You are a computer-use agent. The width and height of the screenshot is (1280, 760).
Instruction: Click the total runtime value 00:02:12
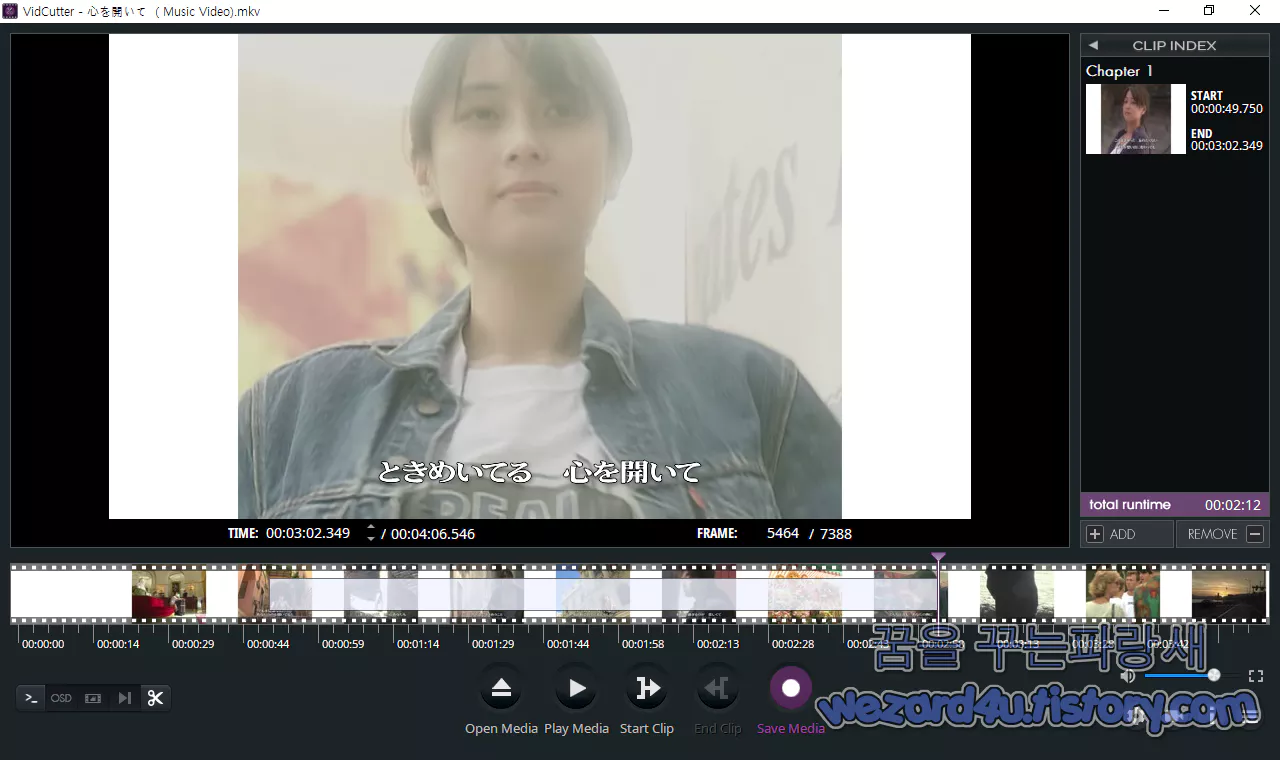tap(1233, 505)
